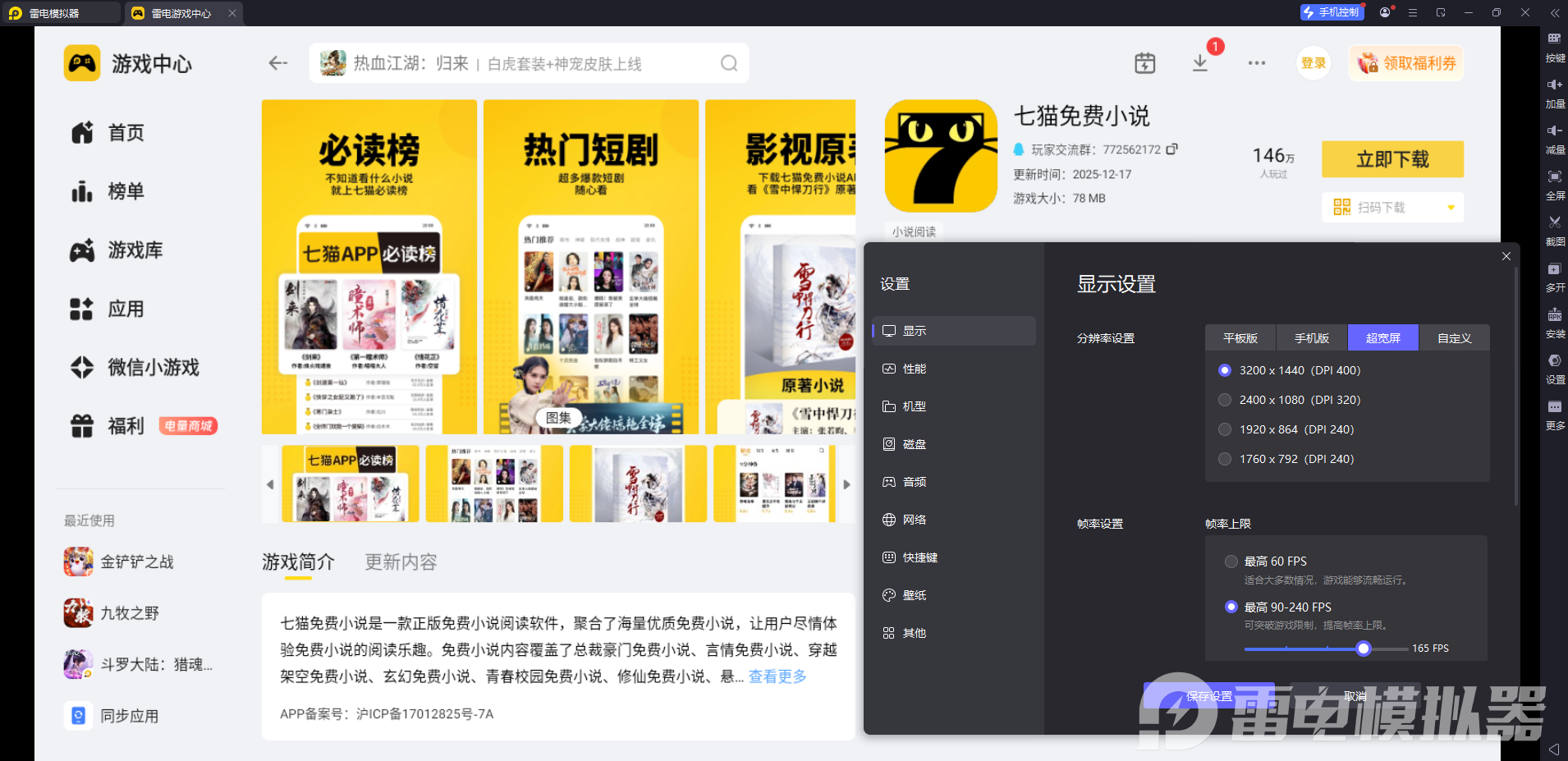Select 2400 x 1080 resolution

1225,400
